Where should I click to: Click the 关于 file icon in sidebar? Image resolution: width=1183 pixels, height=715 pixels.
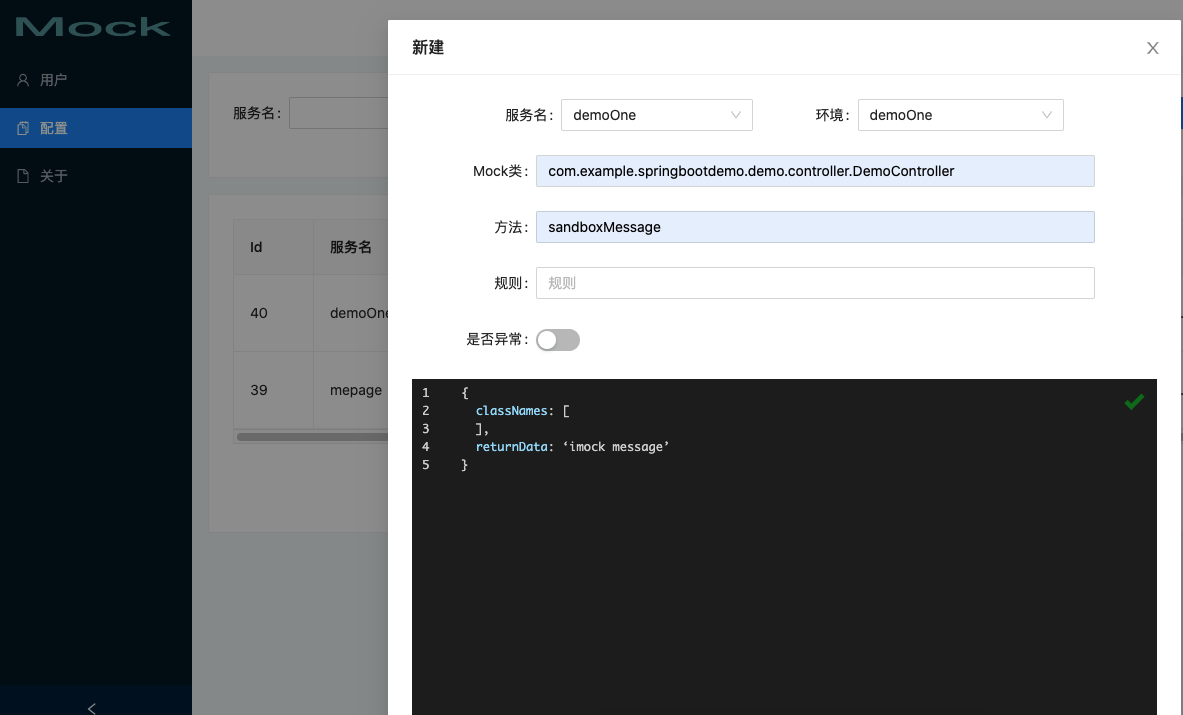point(23,176)
